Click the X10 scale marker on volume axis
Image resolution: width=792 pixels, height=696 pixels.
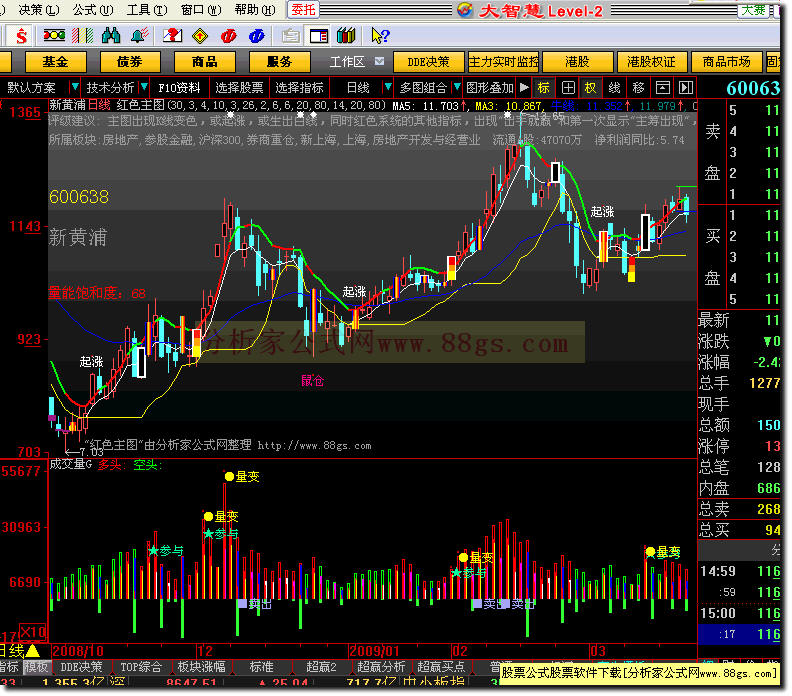[x=32, y=632]
